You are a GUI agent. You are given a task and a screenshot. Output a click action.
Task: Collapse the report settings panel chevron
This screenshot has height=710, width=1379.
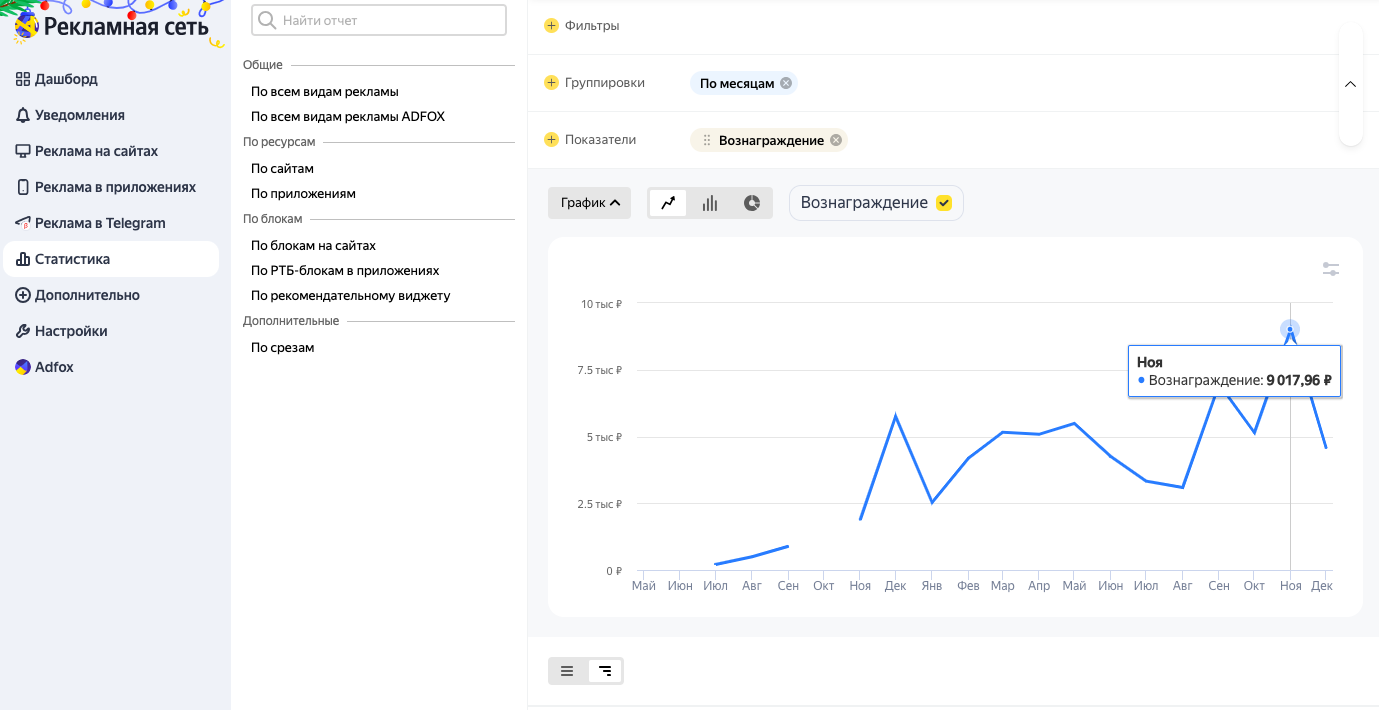1350,84
